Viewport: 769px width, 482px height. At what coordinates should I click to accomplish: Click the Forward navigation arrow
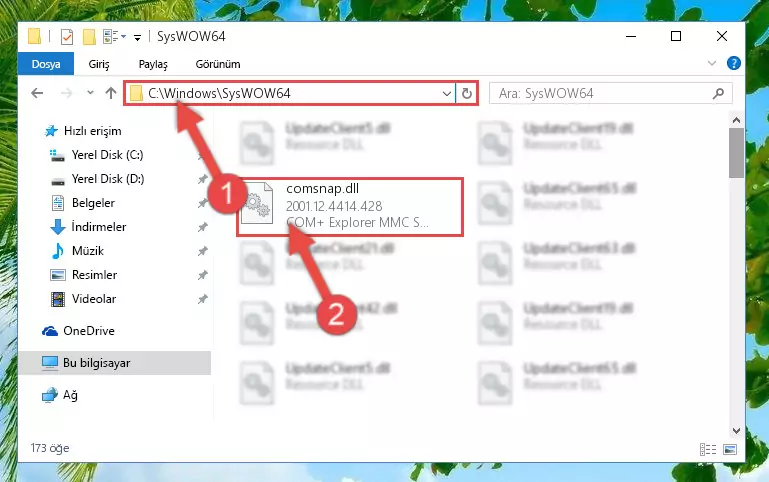coord(66,93)
